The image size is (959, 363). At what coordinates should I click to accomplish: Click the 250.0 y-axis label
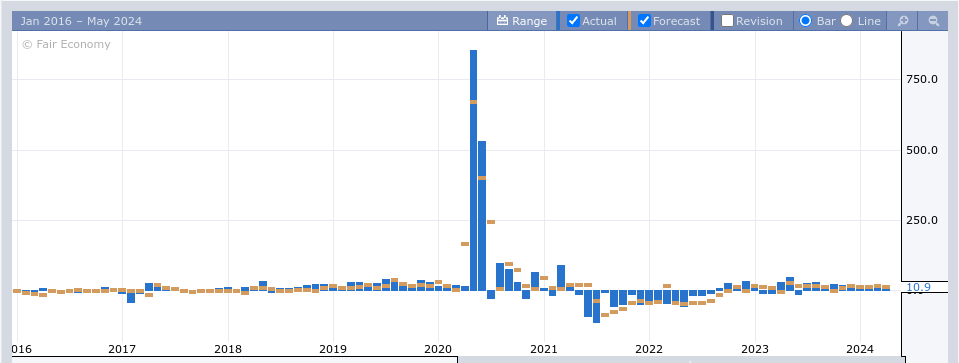pyautogui.click(x=922, y=221)
